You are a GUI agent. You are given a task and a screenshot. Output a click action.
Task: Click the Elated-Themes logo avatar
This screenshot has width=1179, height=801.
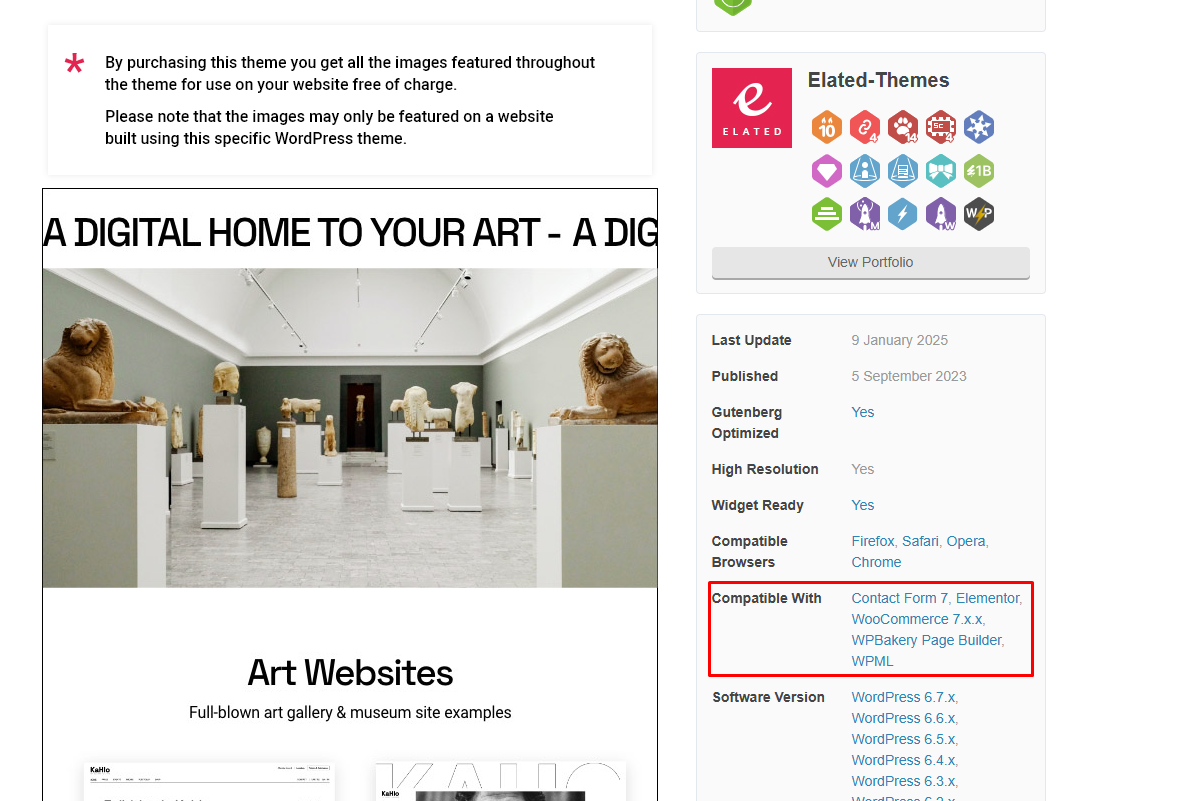coord(751,108)
